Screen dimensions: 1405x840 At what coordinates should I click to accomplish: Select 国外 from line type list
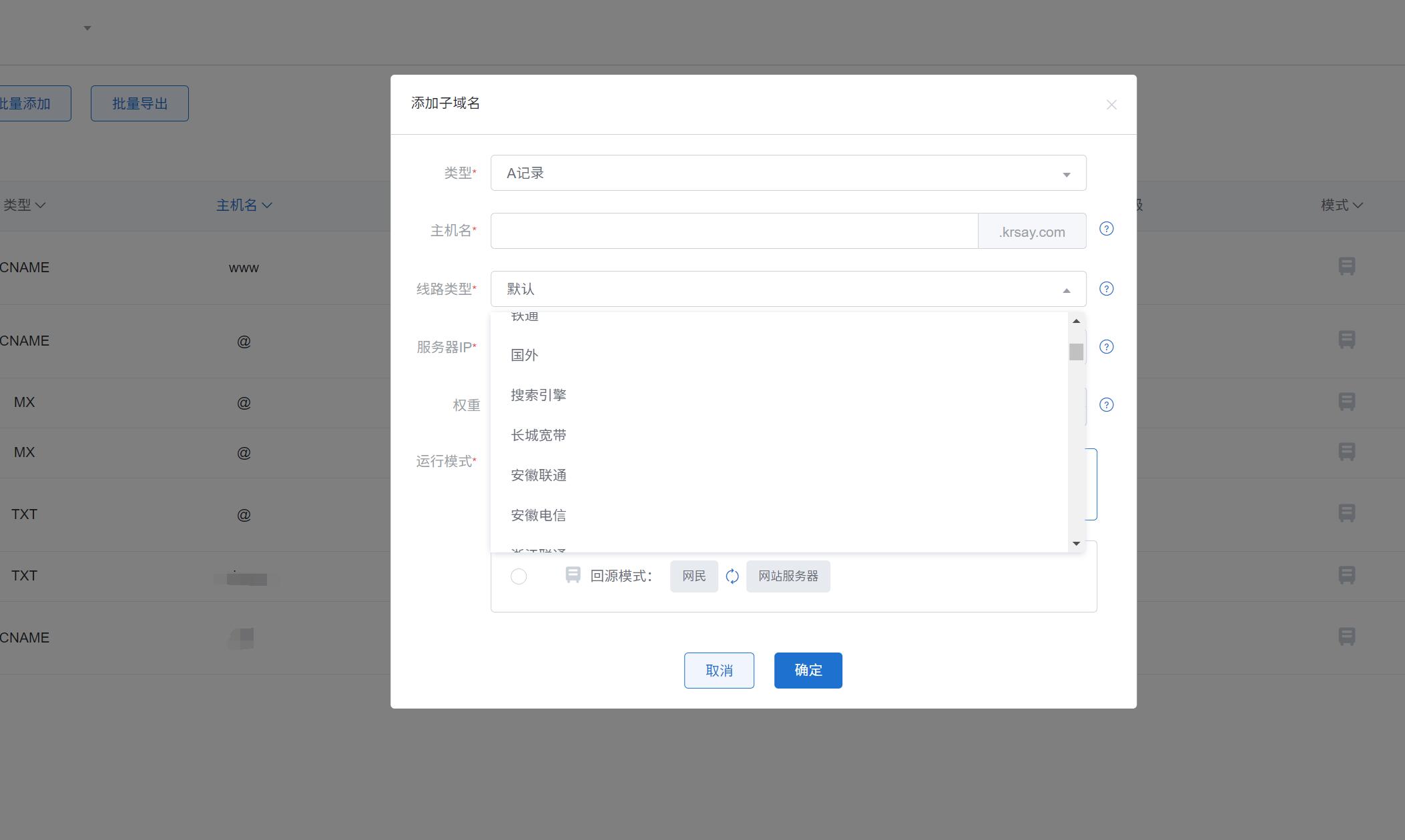(x=779, y=355)
